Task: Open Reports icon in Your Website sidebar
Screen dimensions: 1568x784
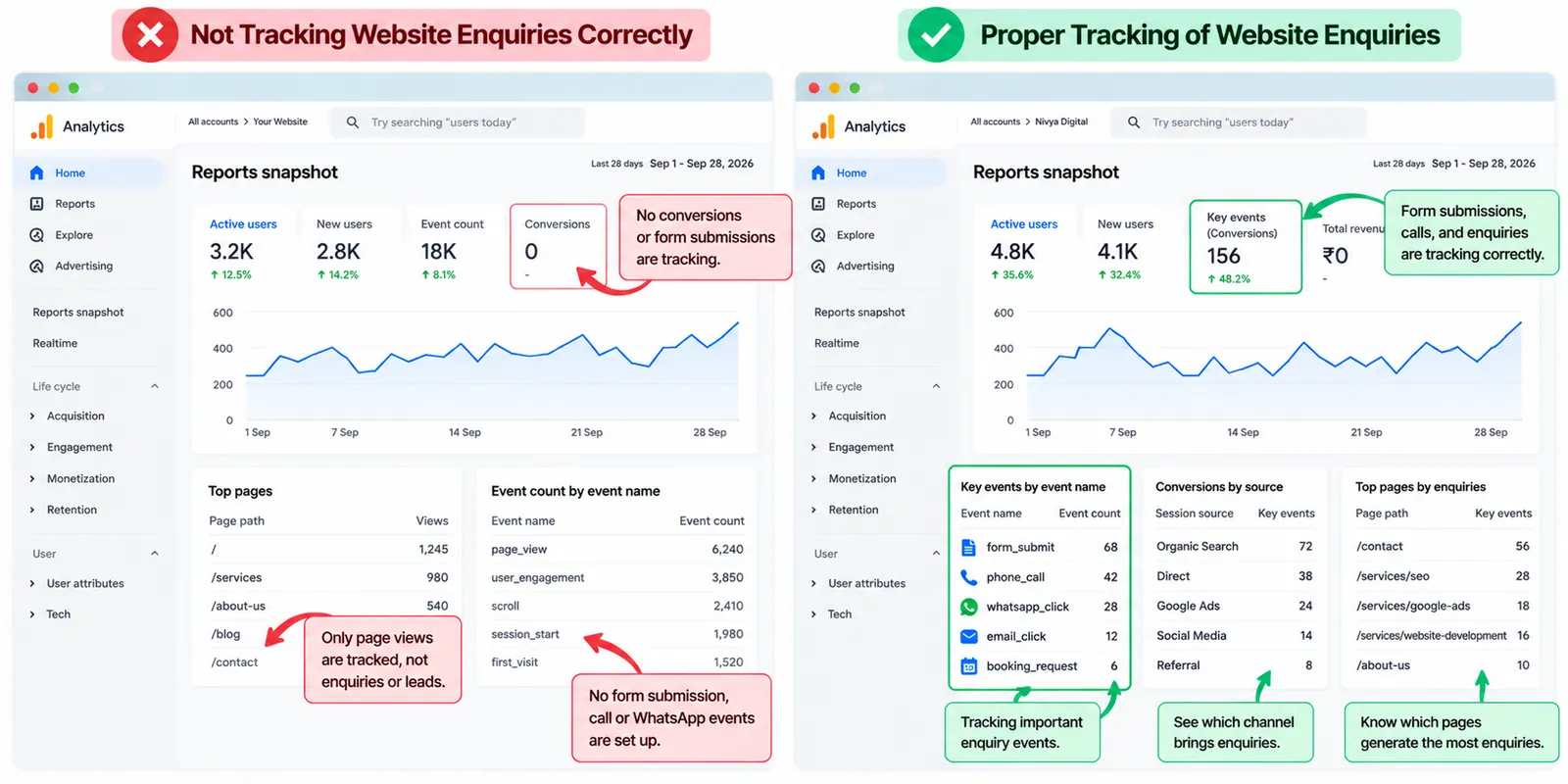Action: pyautogui.click(x=37, y=204)
